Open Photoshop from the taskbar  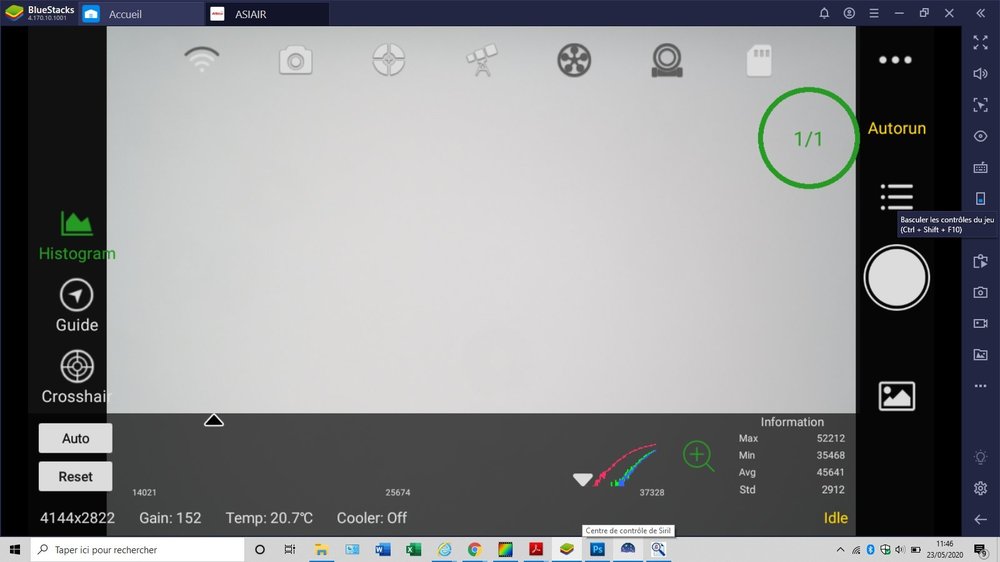click(597, 549)
